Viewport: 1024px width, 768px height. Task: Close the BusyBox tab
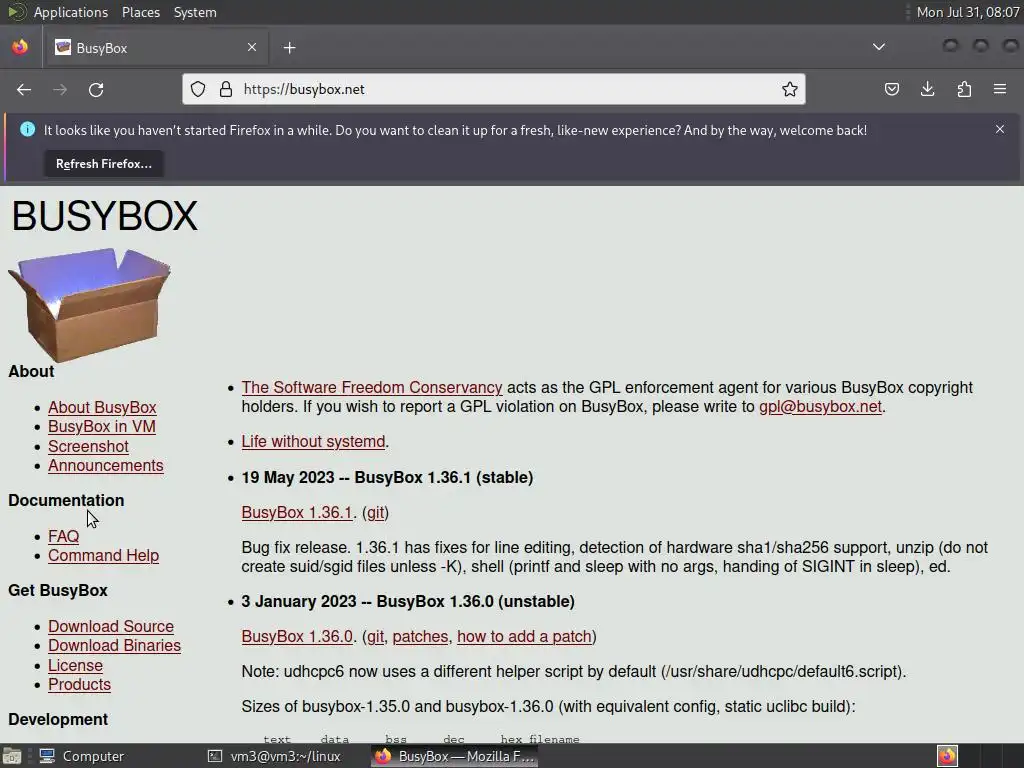[251, 47]
